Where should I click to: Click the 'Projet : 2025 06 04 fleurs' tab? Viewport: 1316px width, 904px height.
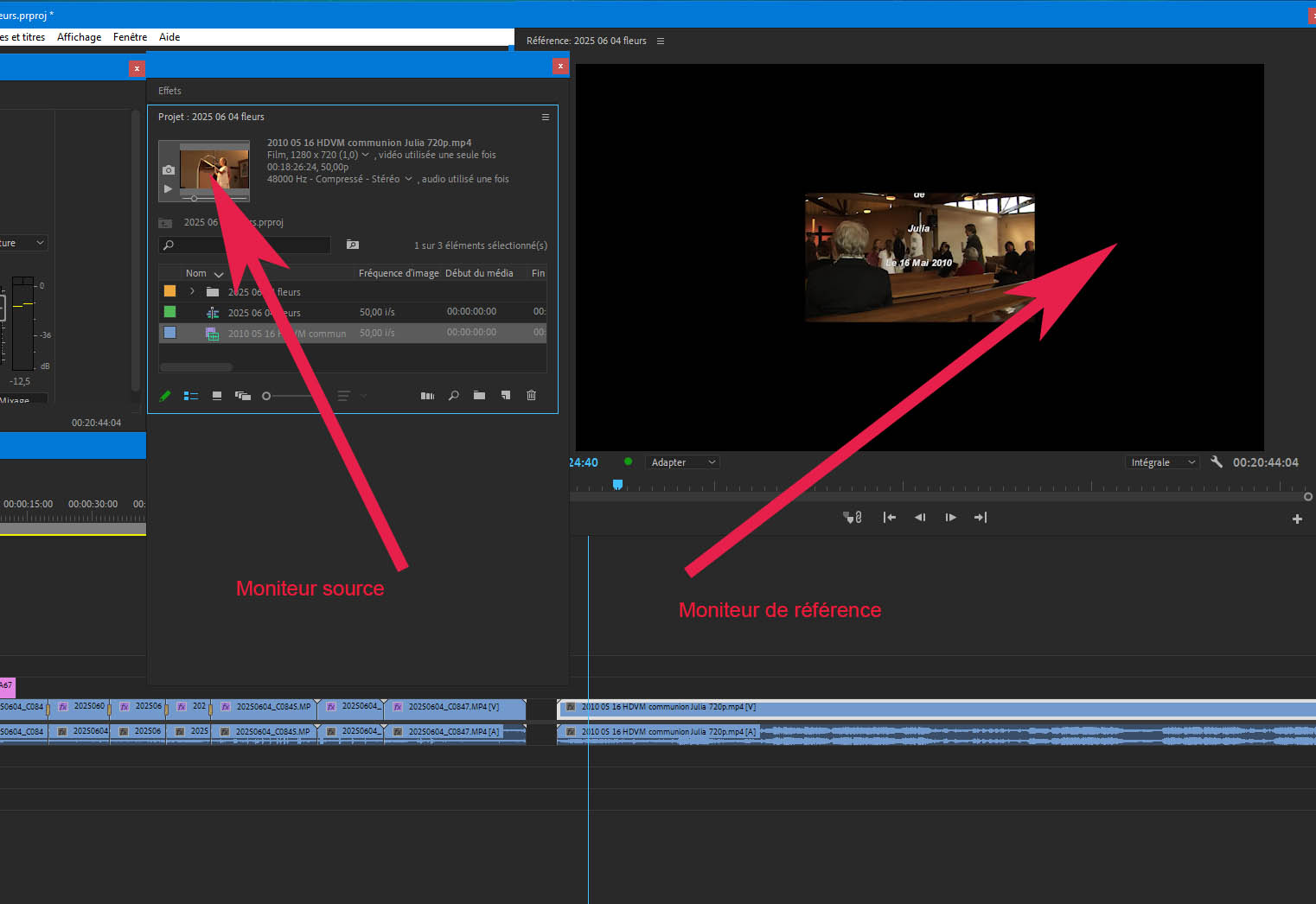tap(211, 117)
